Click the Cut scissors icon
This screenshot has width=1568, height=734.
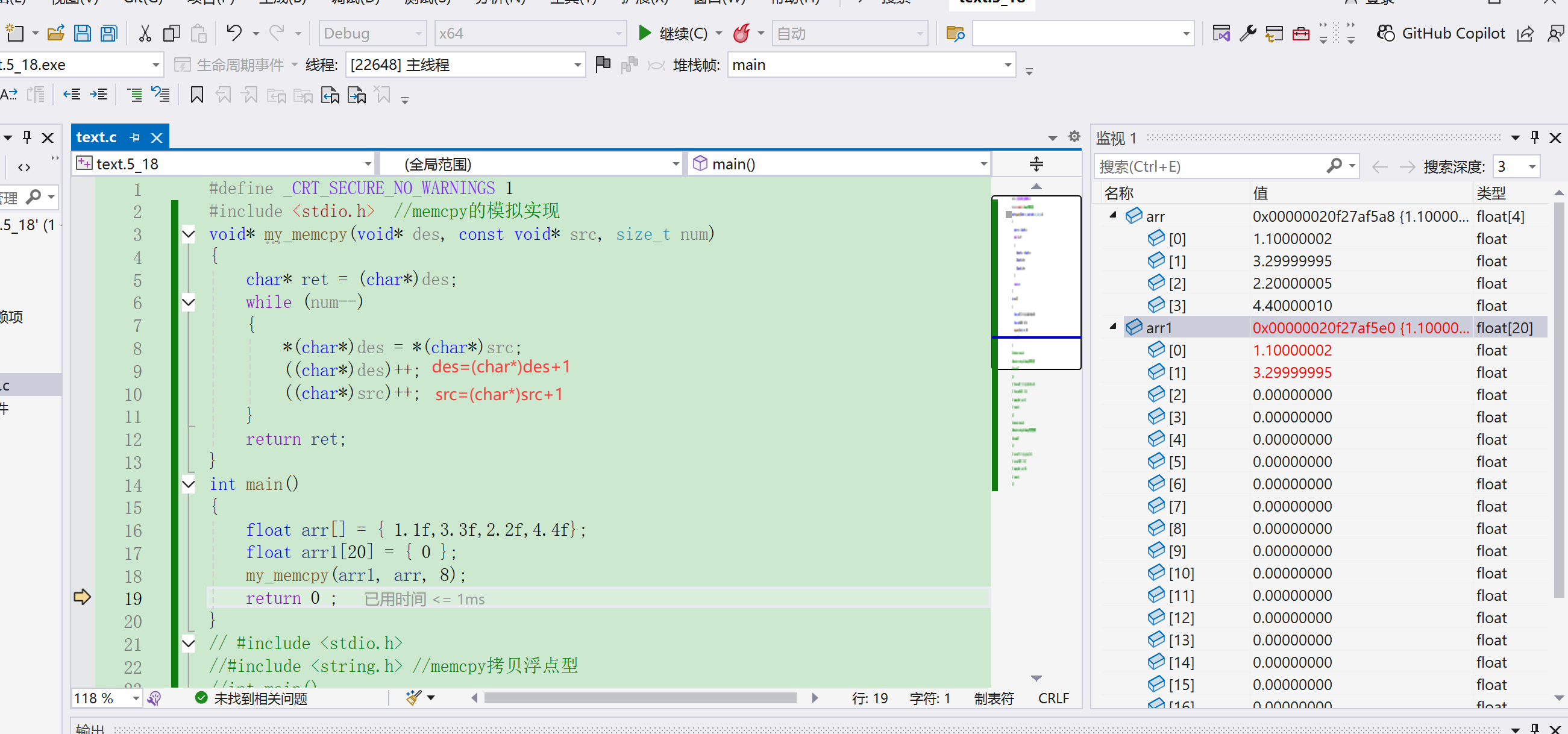[145, 33]
